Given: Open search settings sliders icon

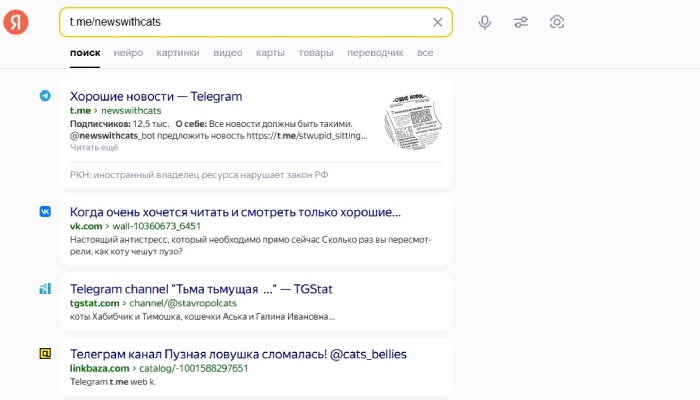Looking at the screenshot, I should [521, 22].
